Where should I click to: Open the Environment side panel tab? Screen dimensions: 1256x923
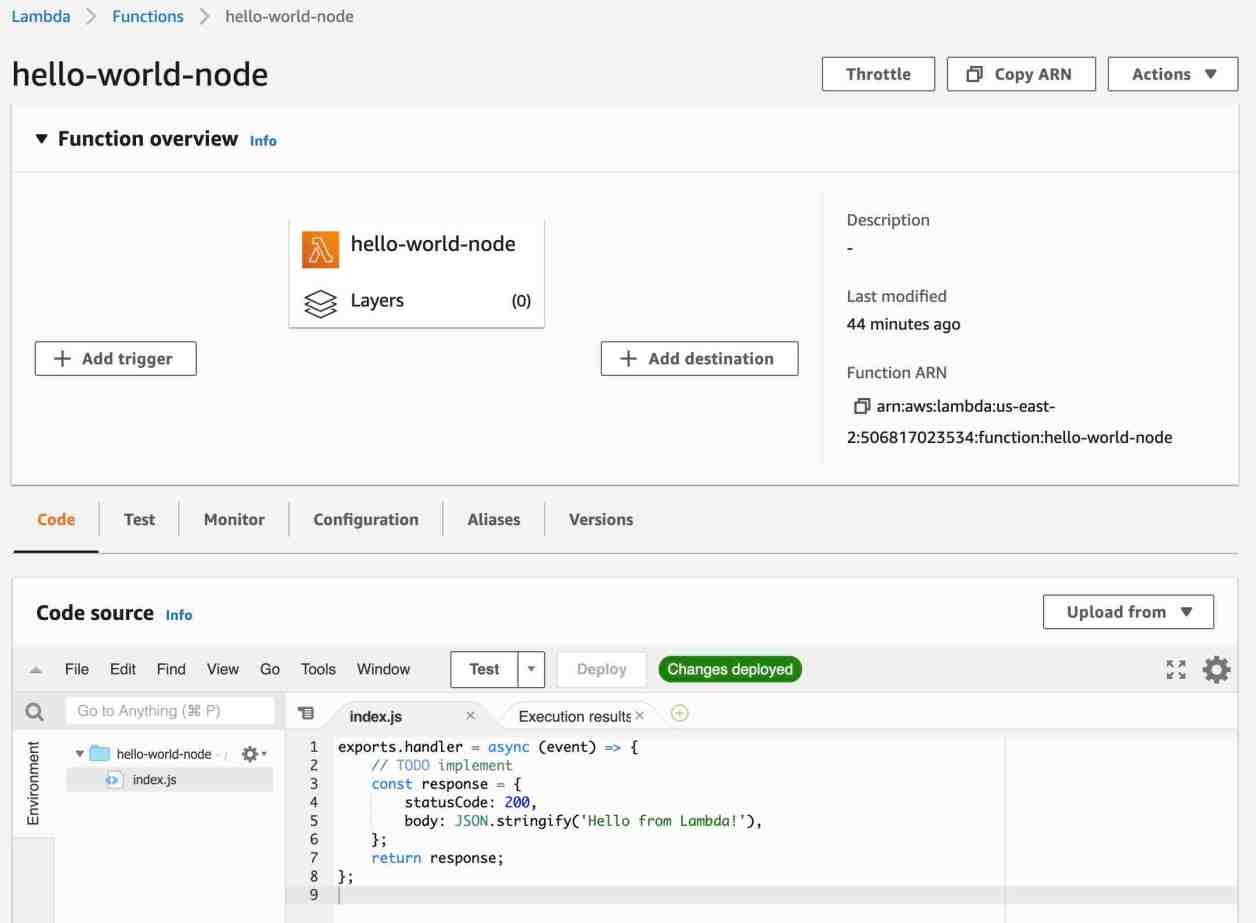(x=33, y=783)
